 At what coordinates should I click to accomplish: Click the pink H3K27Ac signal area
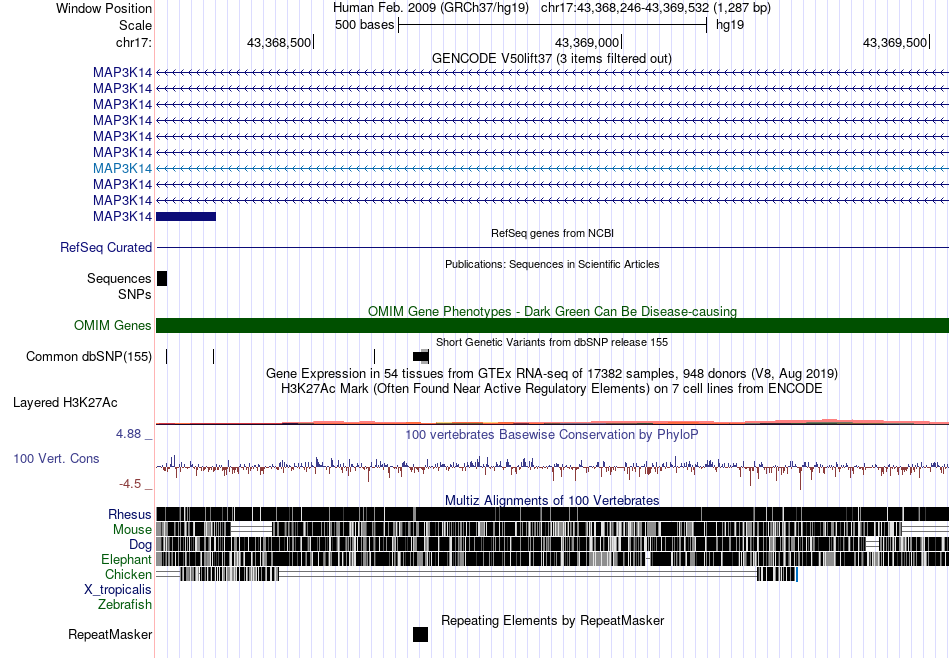click(553, 421)
